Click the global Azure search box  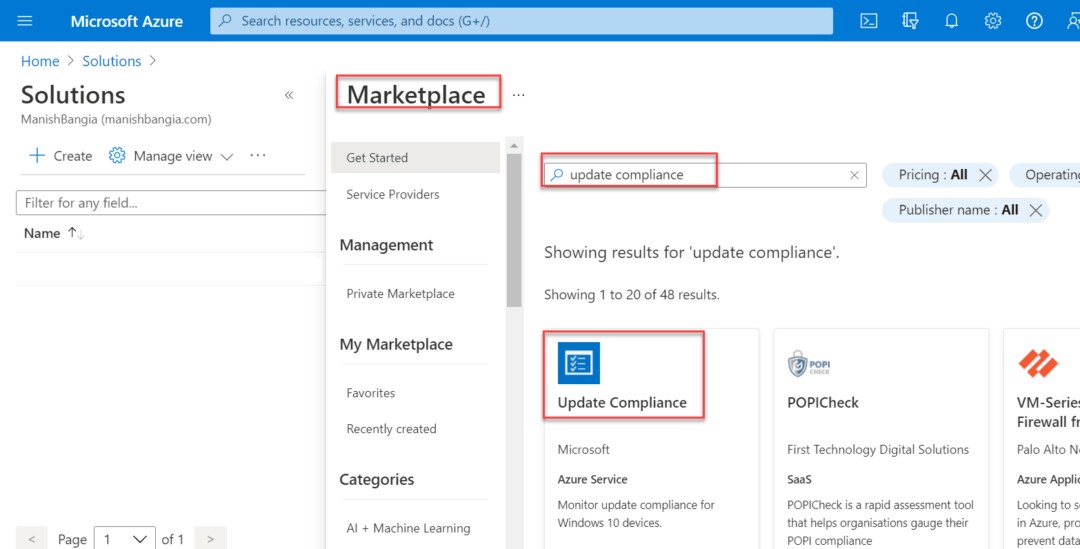(521, 21)
